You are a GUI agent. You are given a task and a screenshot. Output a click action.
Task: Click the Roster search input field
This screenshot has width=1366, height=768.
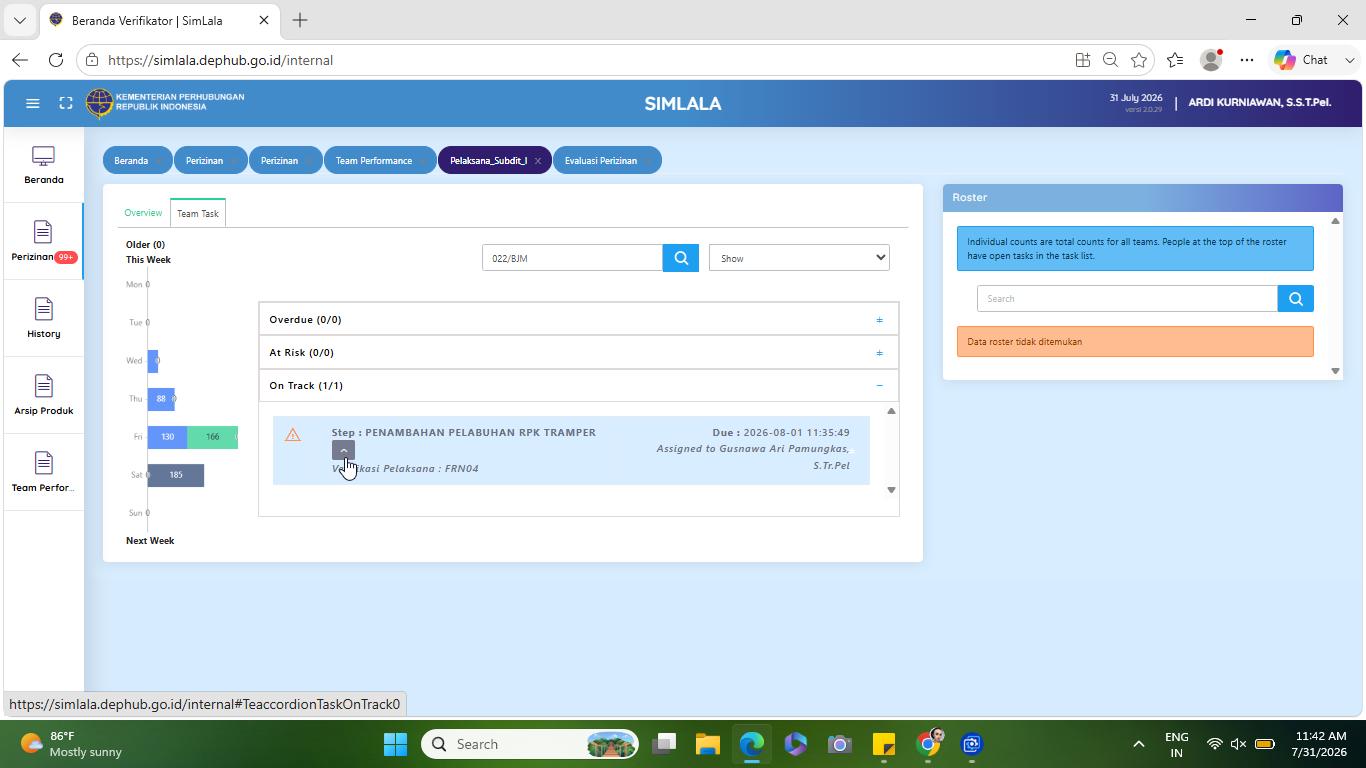pos(1127,298)
